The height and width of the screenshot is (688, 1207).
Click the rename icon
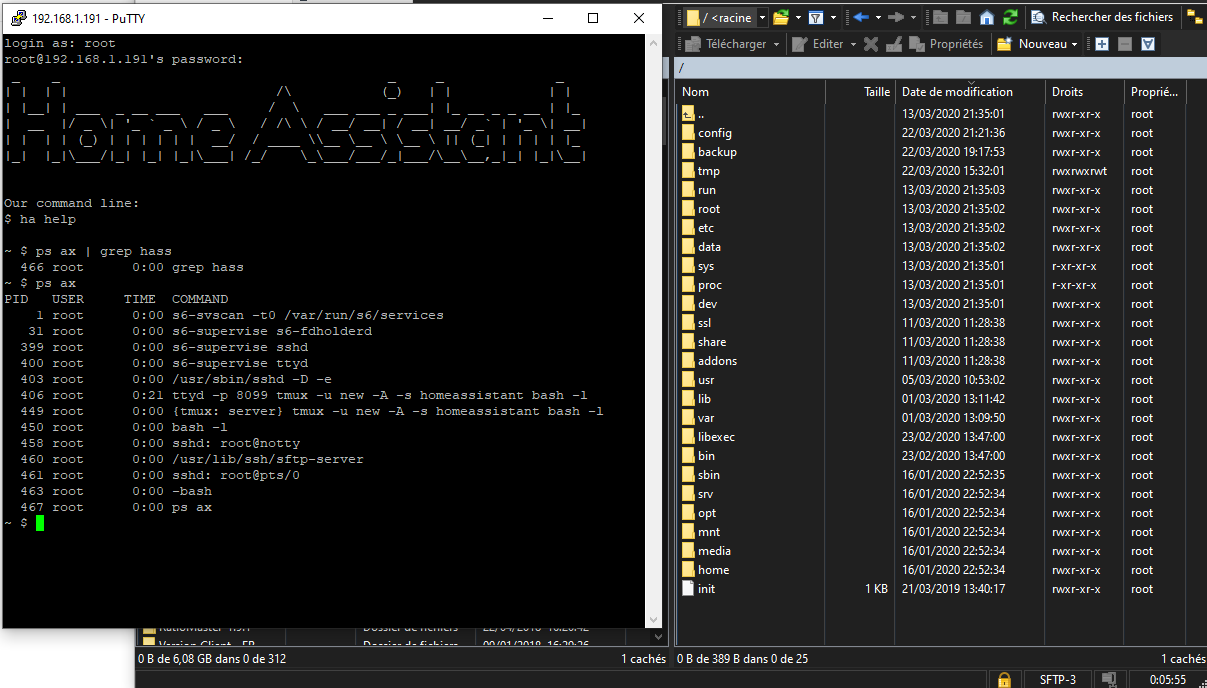[895, 44]
